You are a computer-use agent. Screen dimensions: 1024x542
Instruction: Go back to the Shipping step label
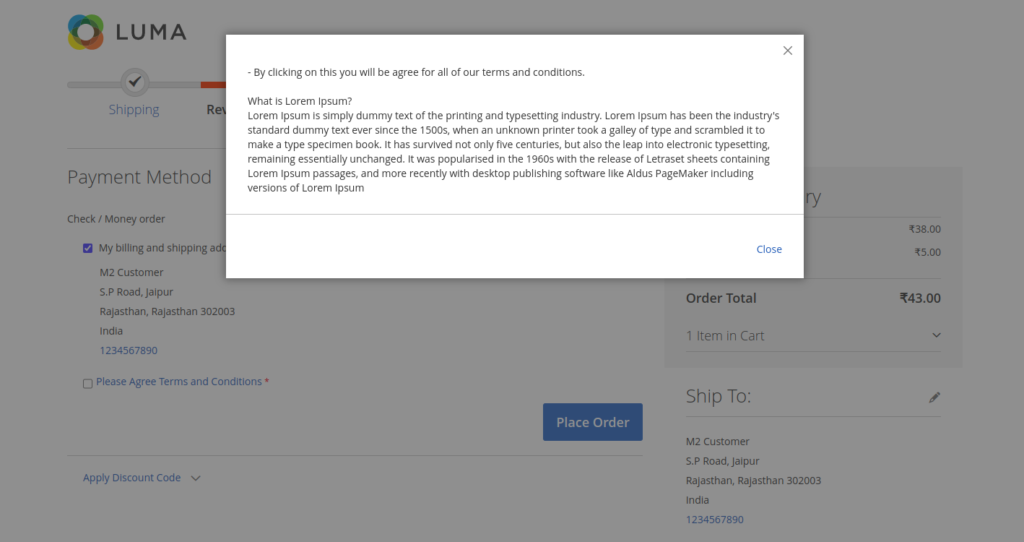tap(134, 110)
